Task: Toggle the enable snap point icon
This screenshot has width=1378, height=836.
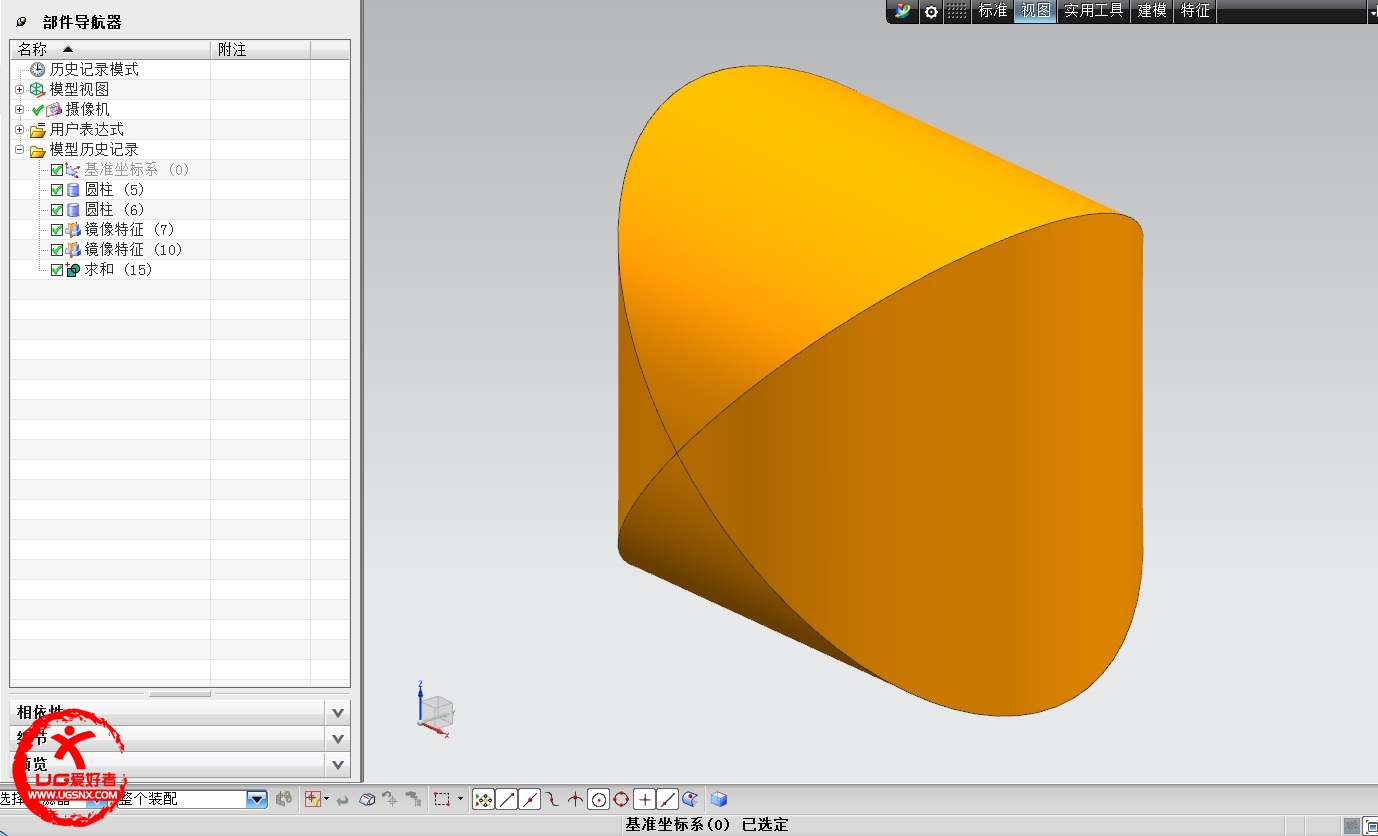Action: pyautogui.click(x=483, y=799)
